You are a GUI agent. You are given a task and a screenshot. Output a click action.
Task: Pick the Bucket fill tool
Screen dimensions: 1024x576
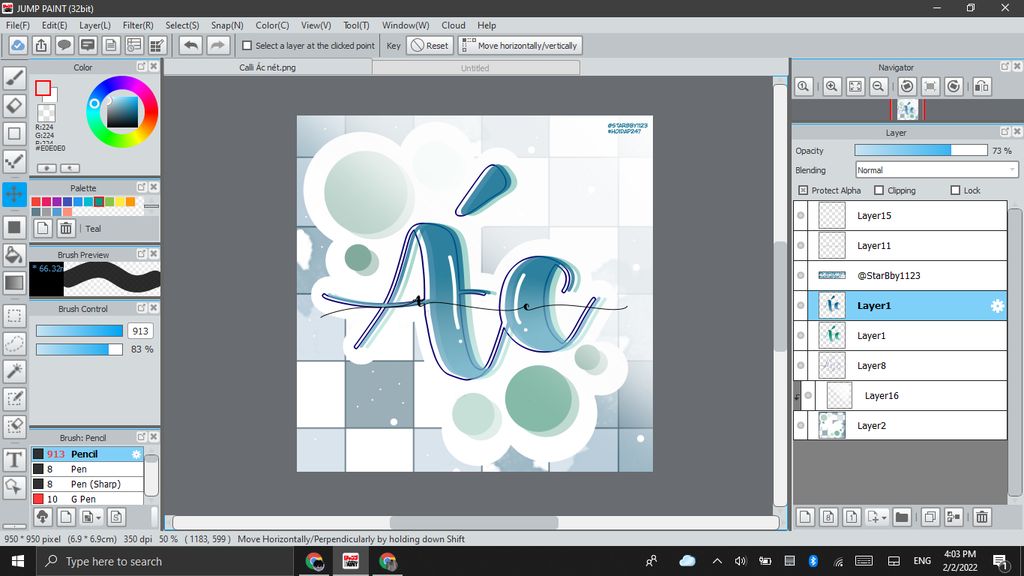[14, 256]
